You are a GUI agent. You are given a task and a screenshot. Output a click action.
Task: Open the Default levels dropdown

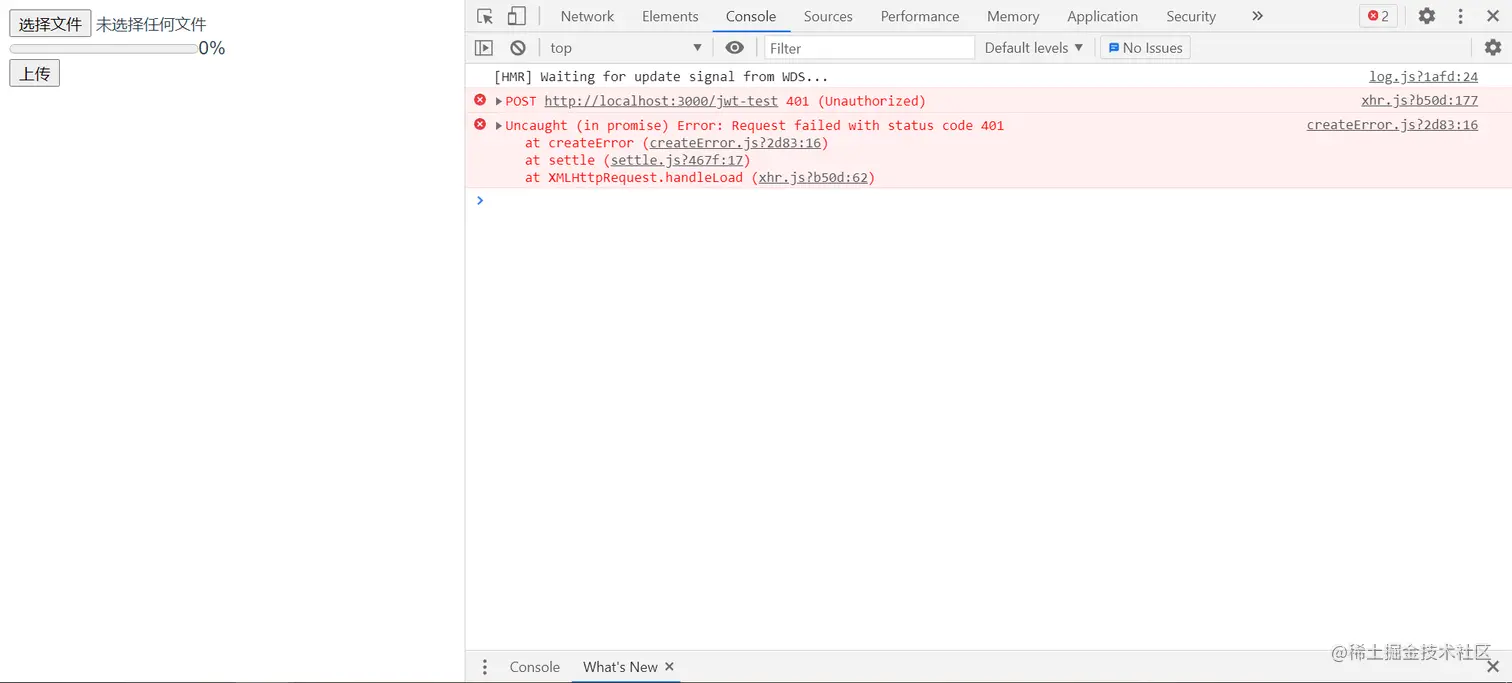pos(1034,48)
